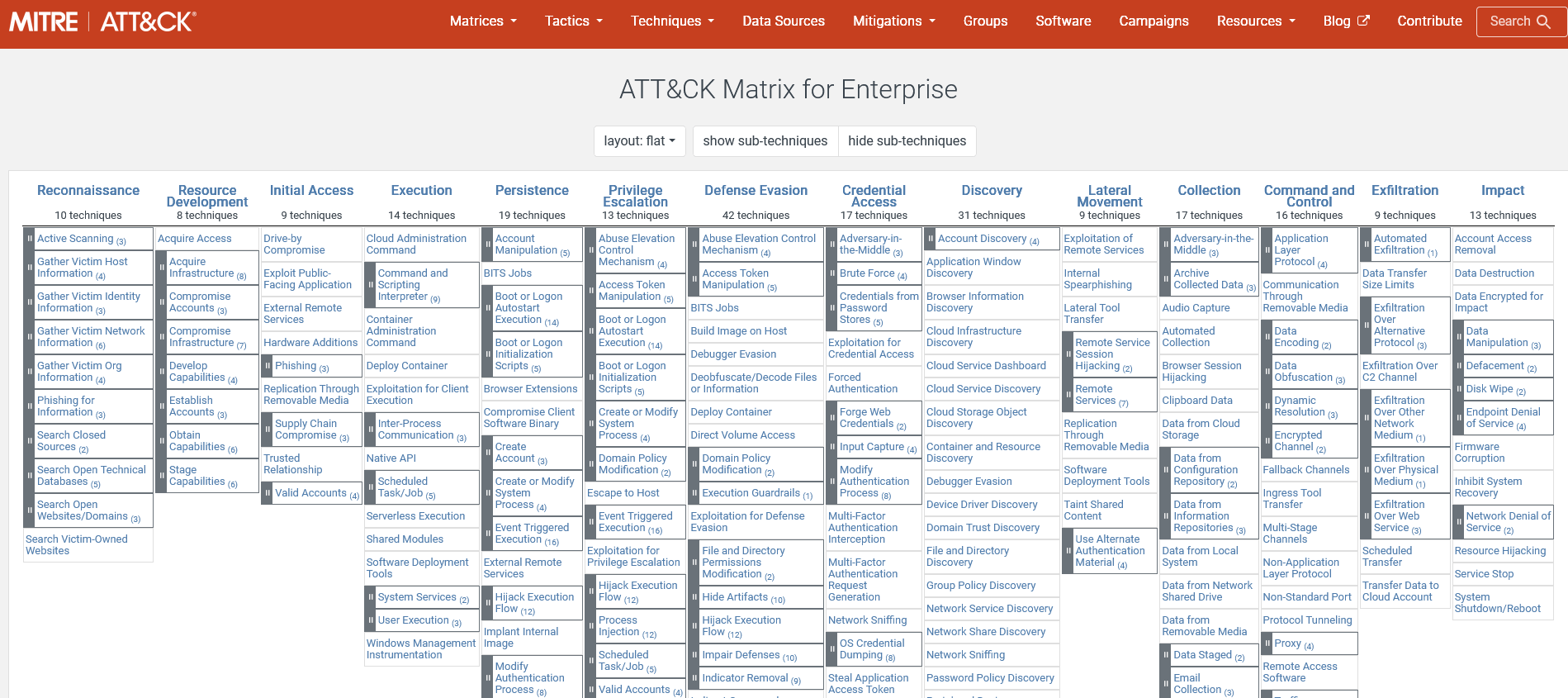Open the Audio Capture technique
This screenshot has height=698, width=1568.
[1196, 308]
